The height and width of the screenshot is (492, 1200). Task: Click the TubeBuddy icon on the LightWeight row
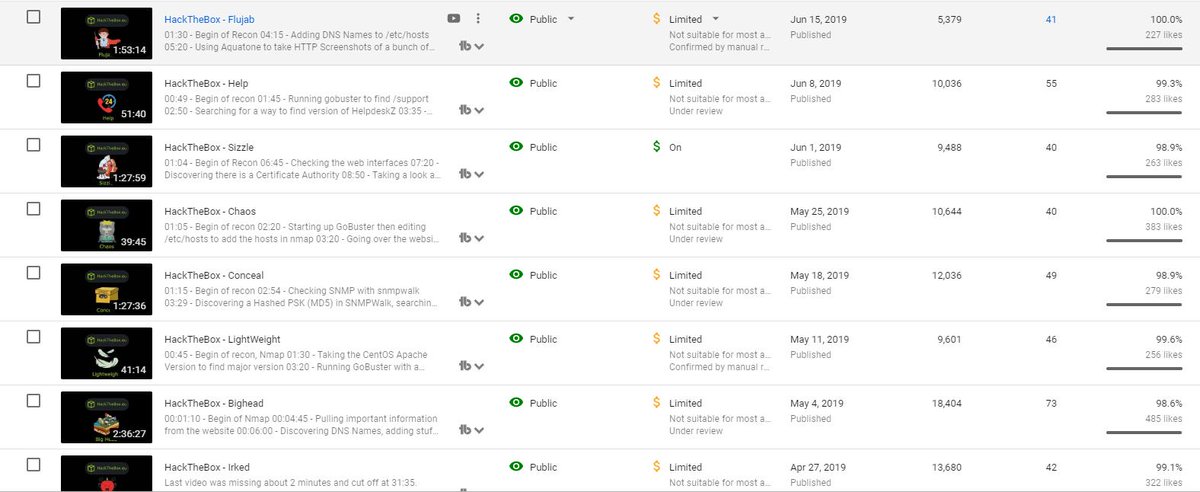465,366
